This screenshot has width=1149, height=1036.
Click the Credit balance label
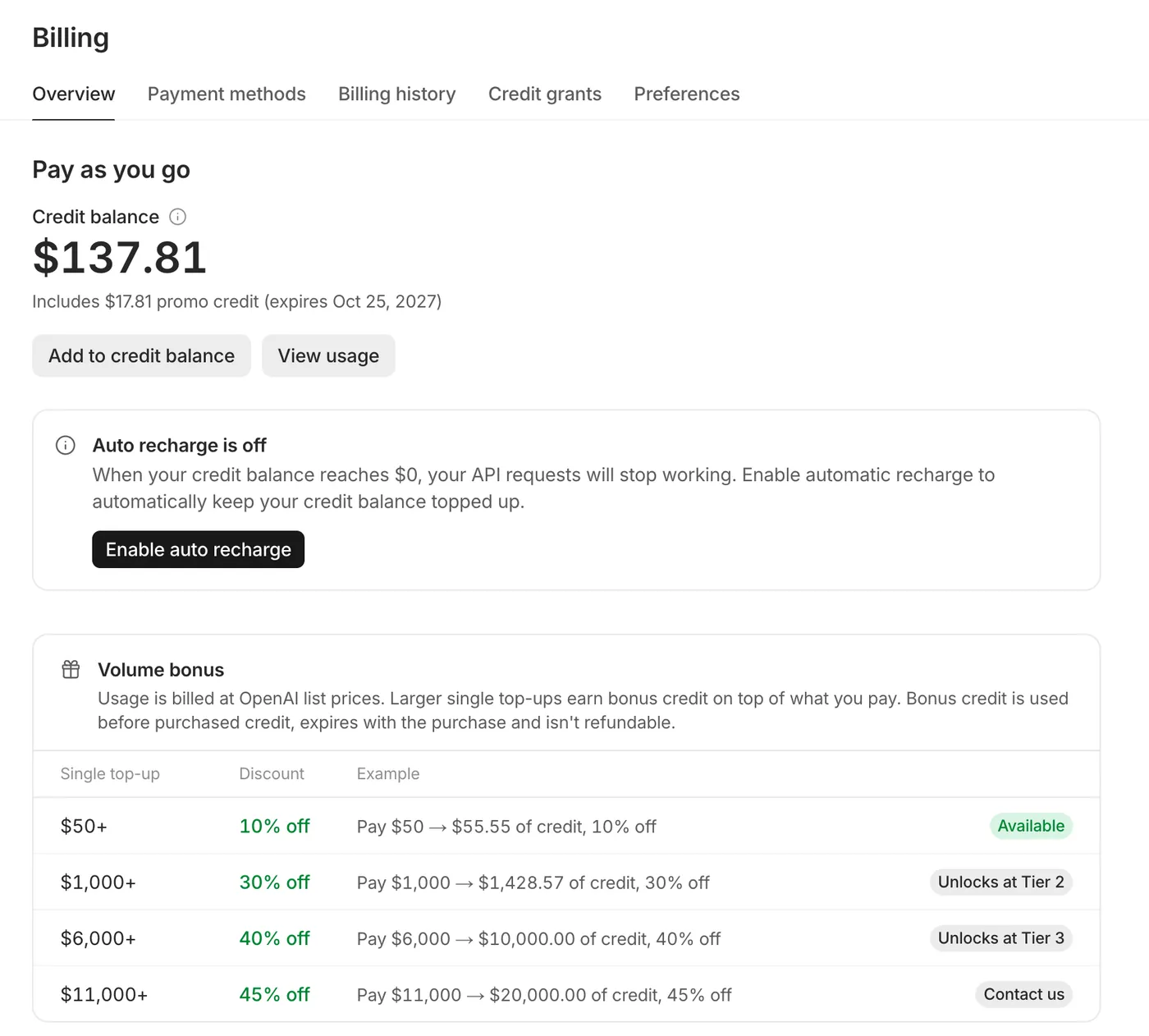coord(95,217)
